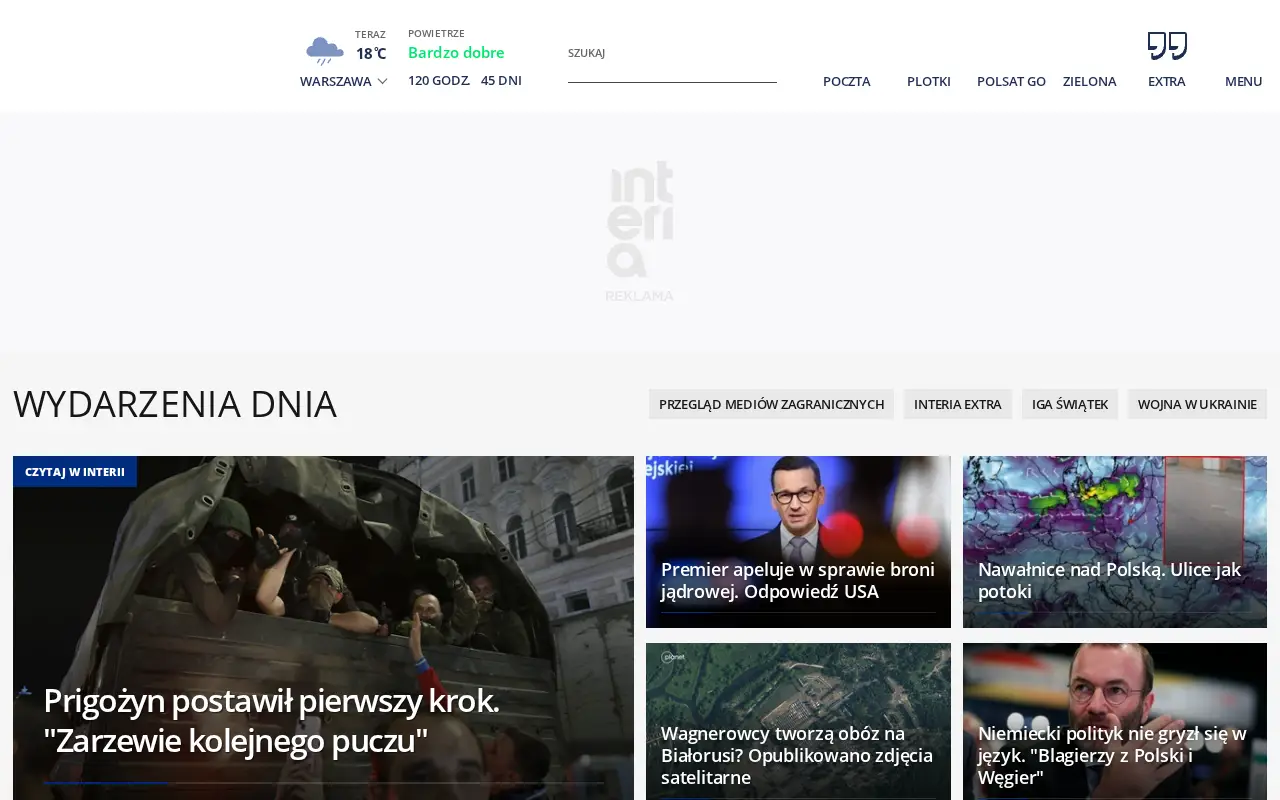Open the Wydarzenia dnia heading
1280x800 pixels.
175,404
